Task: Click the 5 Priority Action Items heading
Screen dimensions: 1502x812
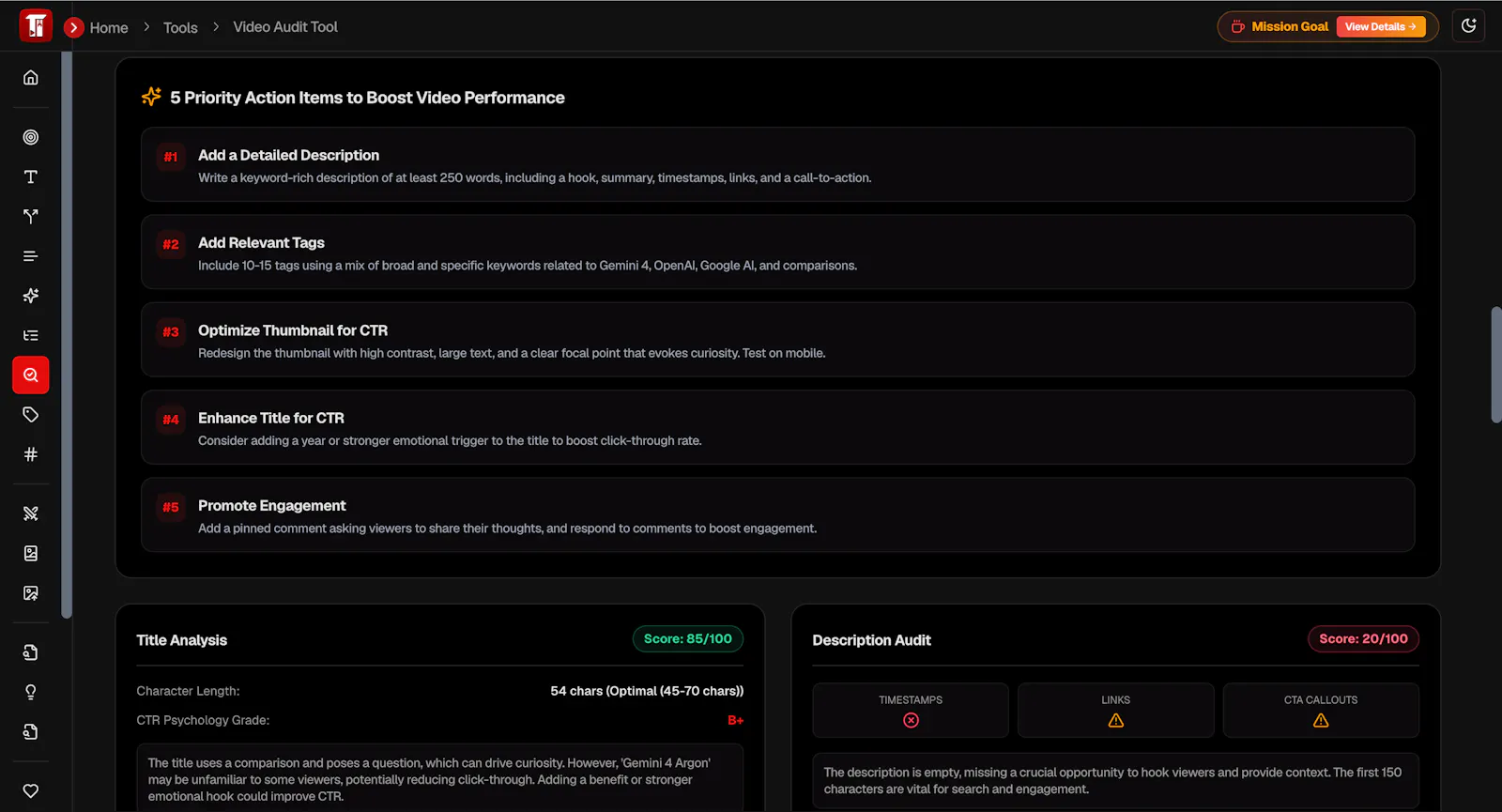Action: click(x=367, y=98)
